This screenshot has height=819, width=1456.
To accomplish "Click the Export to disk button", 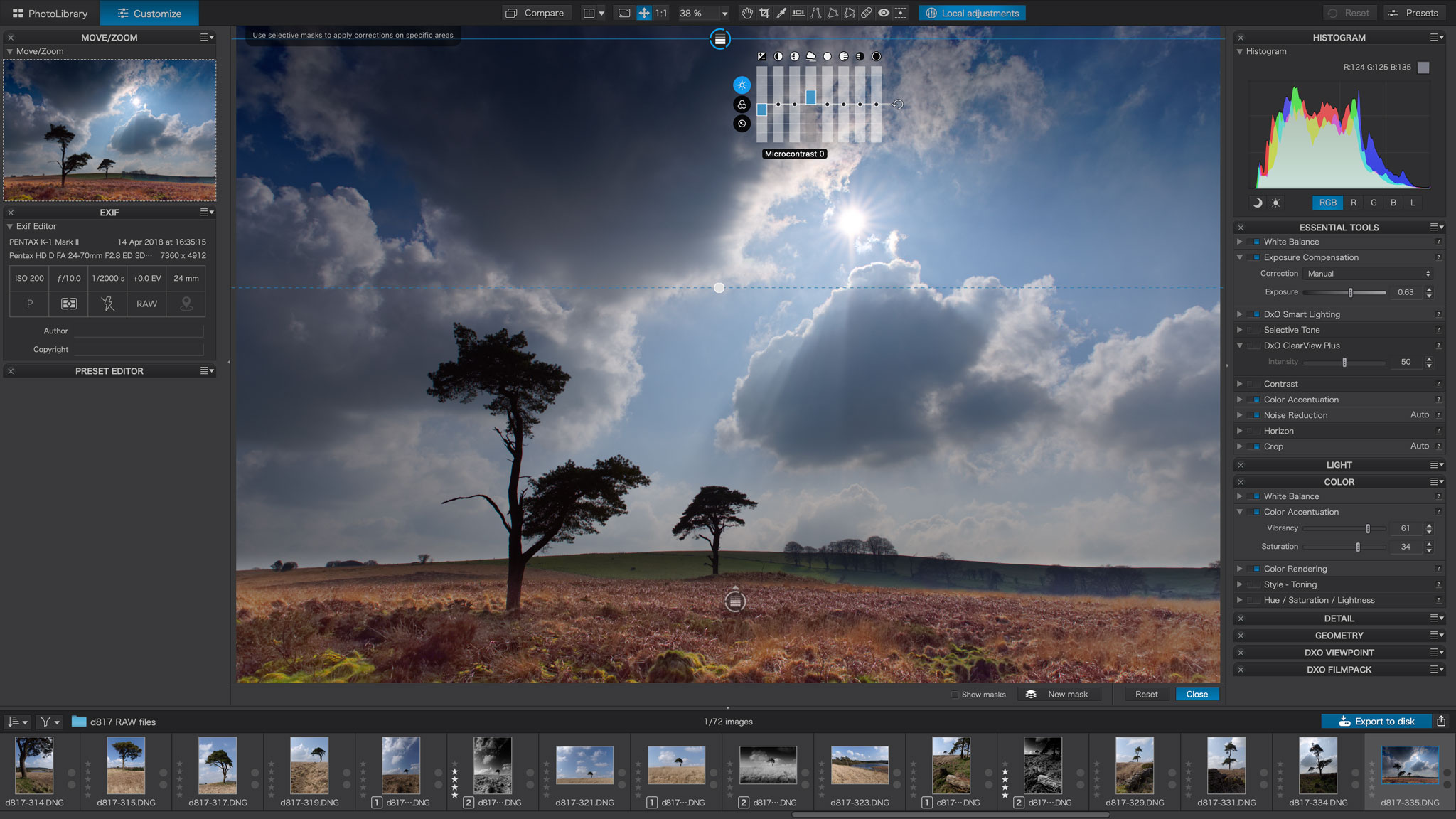I will [1374, 721].
